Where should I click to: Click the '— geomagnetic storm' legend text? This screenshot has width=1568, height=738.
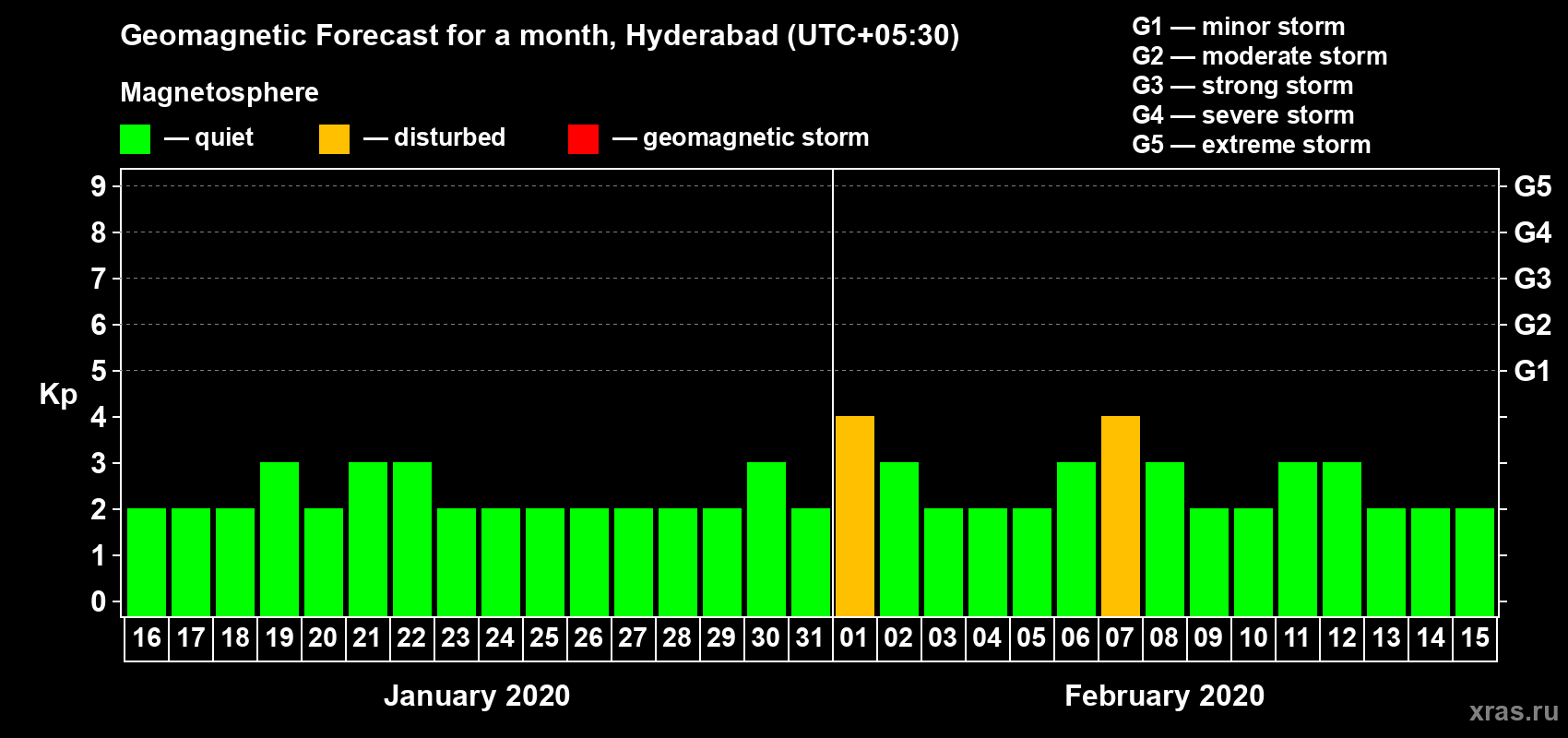point(741,138)
